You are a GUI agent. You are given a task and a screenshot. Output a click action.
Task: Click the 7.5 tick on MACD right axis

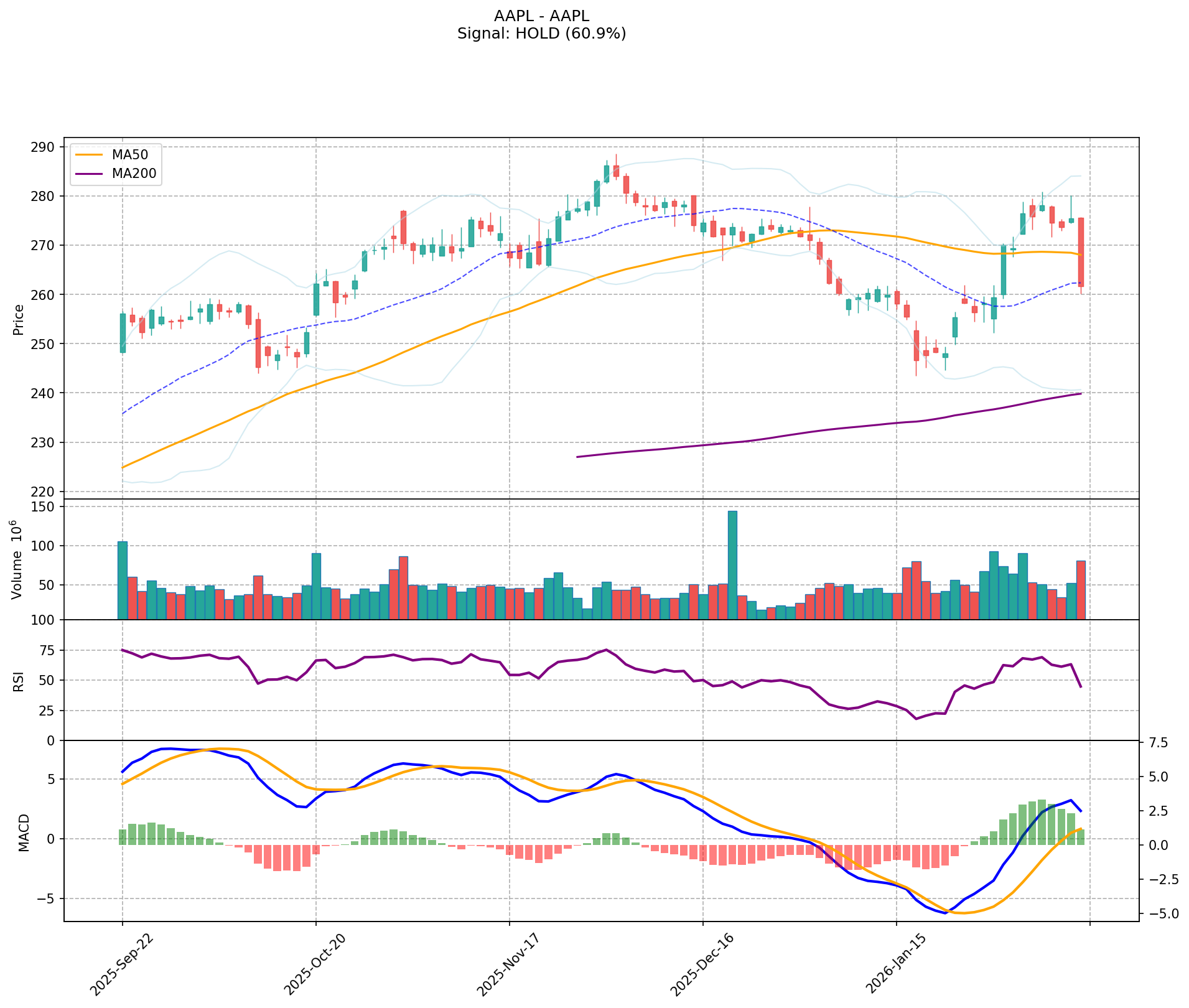point(1156,743)
